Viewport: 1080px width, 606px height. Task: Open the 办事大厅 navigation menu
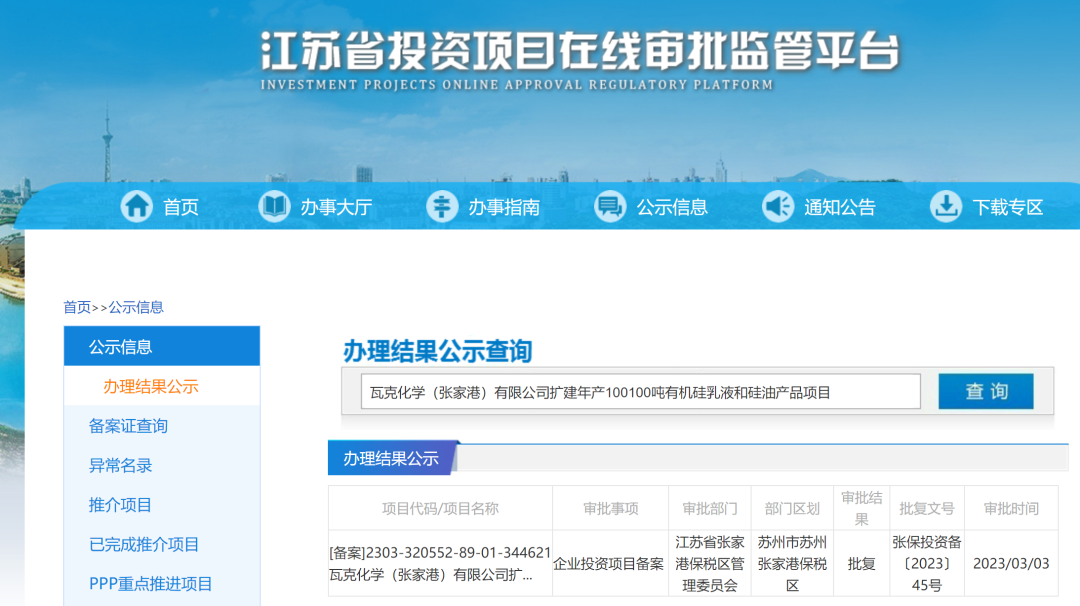click(x=336, y=207)
